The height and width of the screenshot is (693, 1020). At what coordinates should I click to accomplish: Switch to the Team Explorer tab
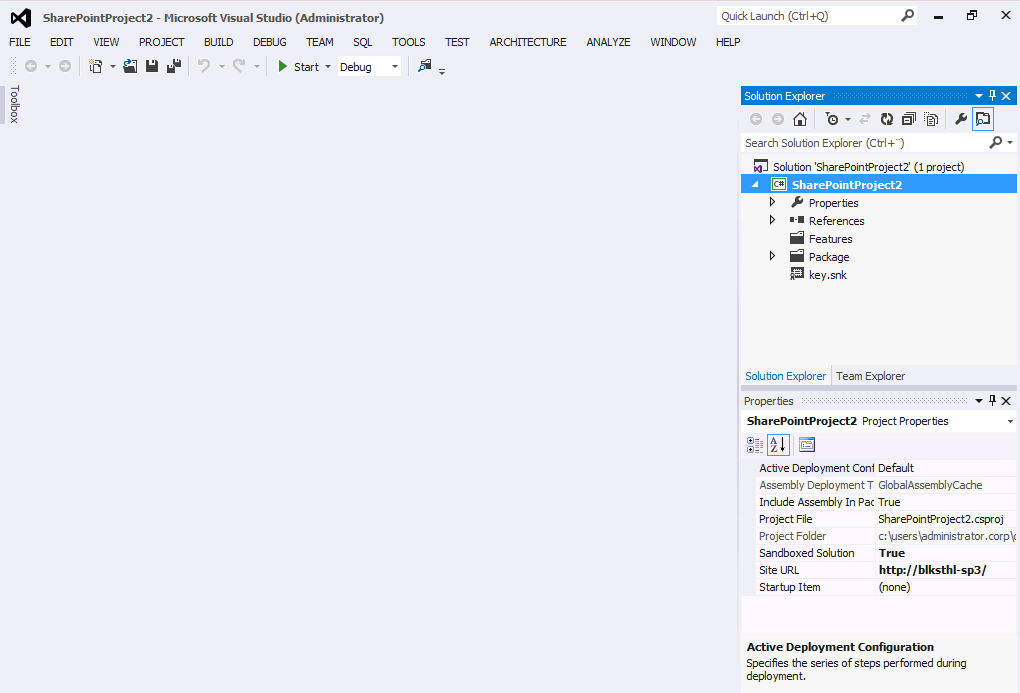(870, 376)
